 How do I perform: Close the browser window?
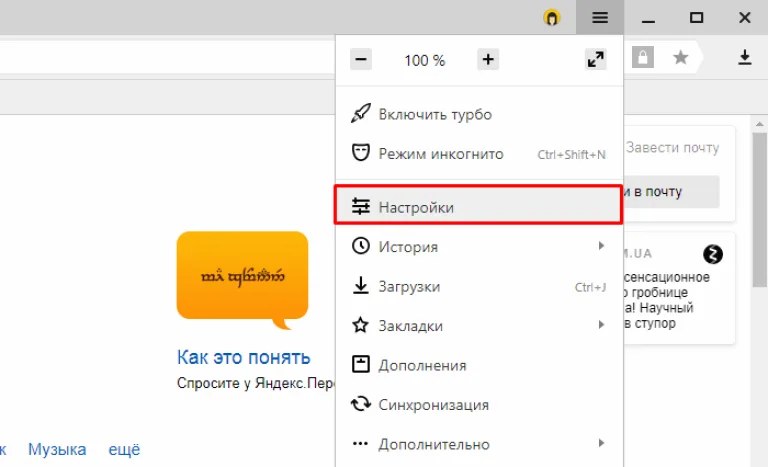coord(744,18)
